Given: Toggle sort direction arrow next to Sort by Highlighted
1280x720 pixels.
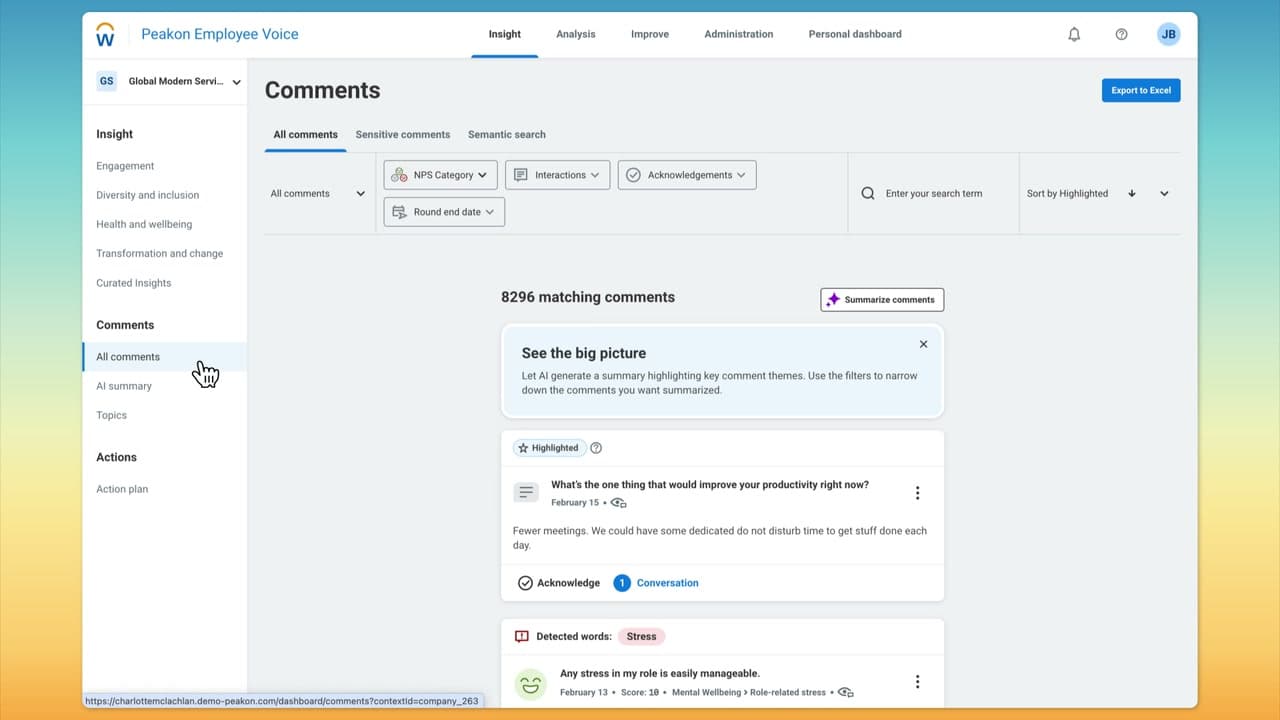Looking at the screenshot, I should [1132, 194].
